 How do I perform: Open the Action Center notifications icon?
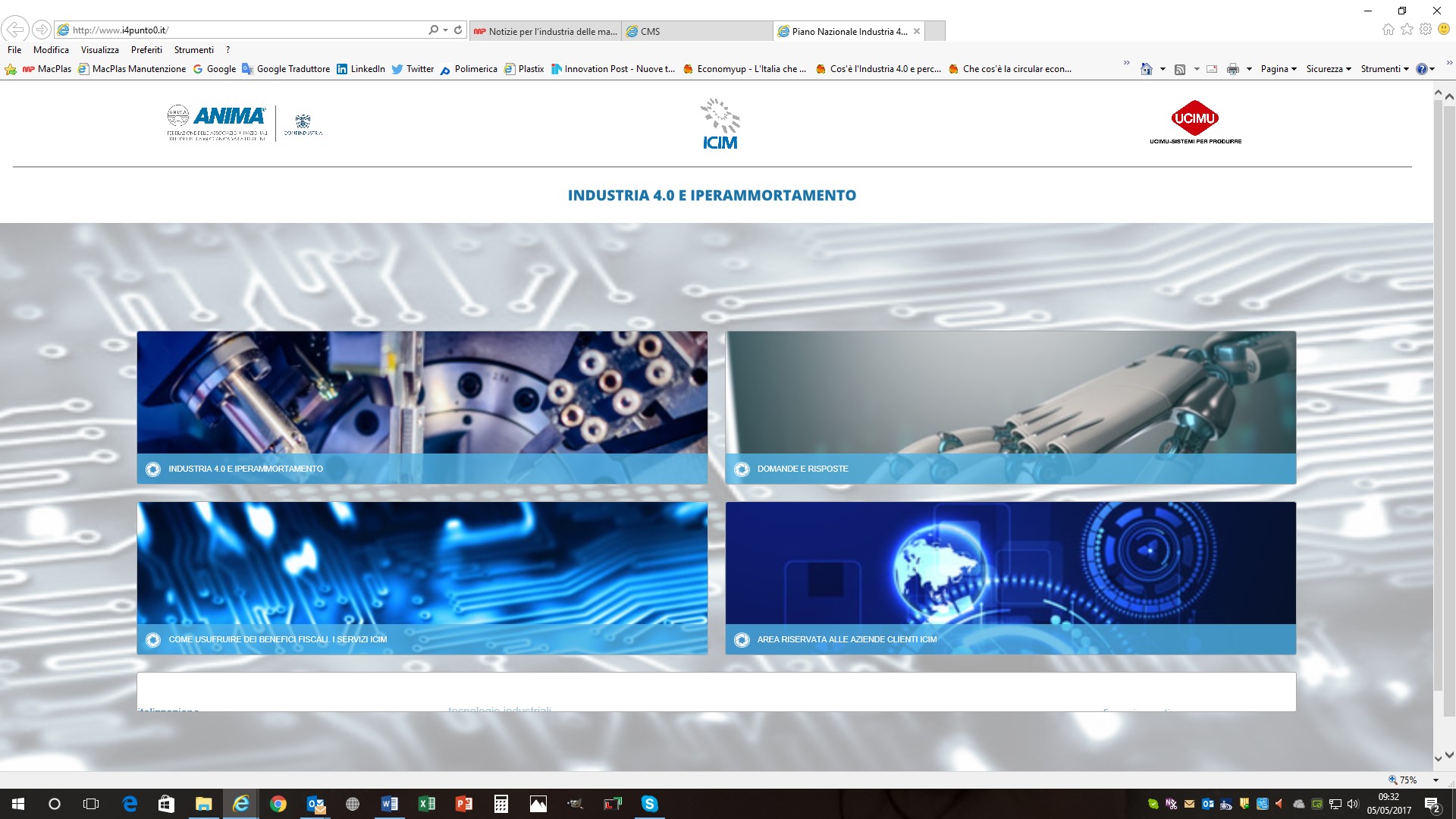tap(1432, 805)
